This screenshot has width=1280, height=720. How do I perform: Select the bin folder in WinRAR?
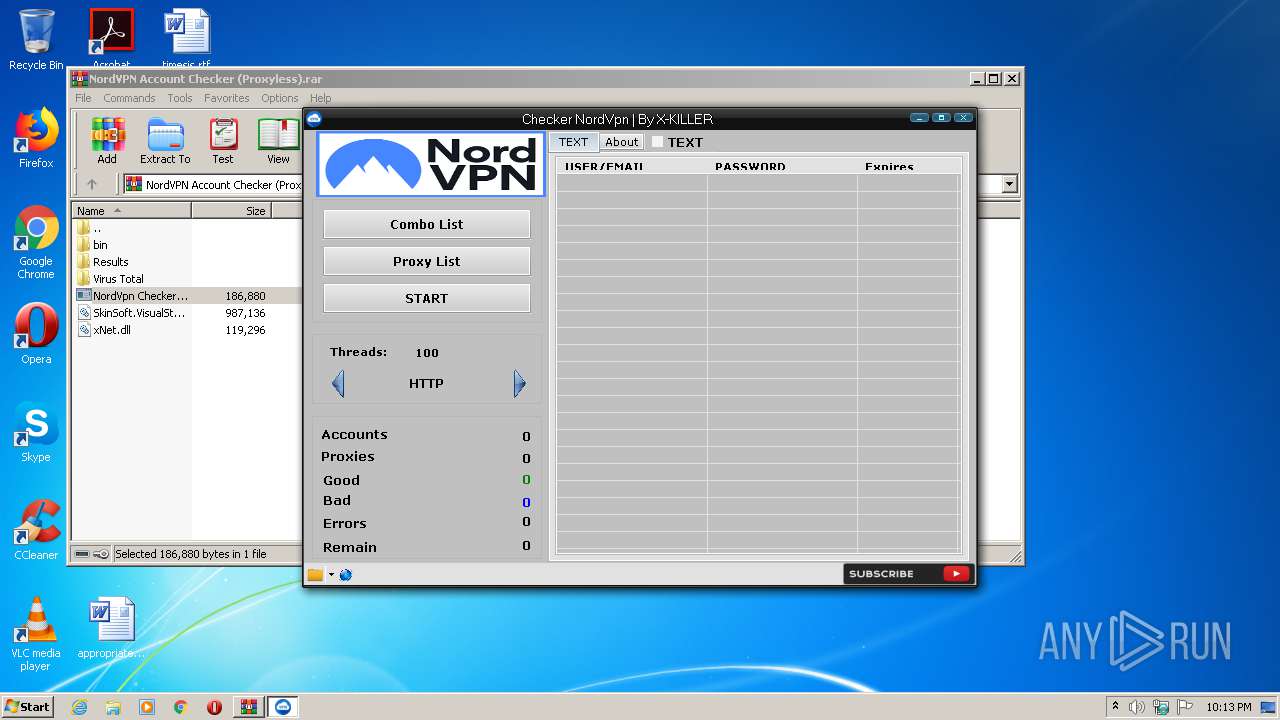[100, 245]
